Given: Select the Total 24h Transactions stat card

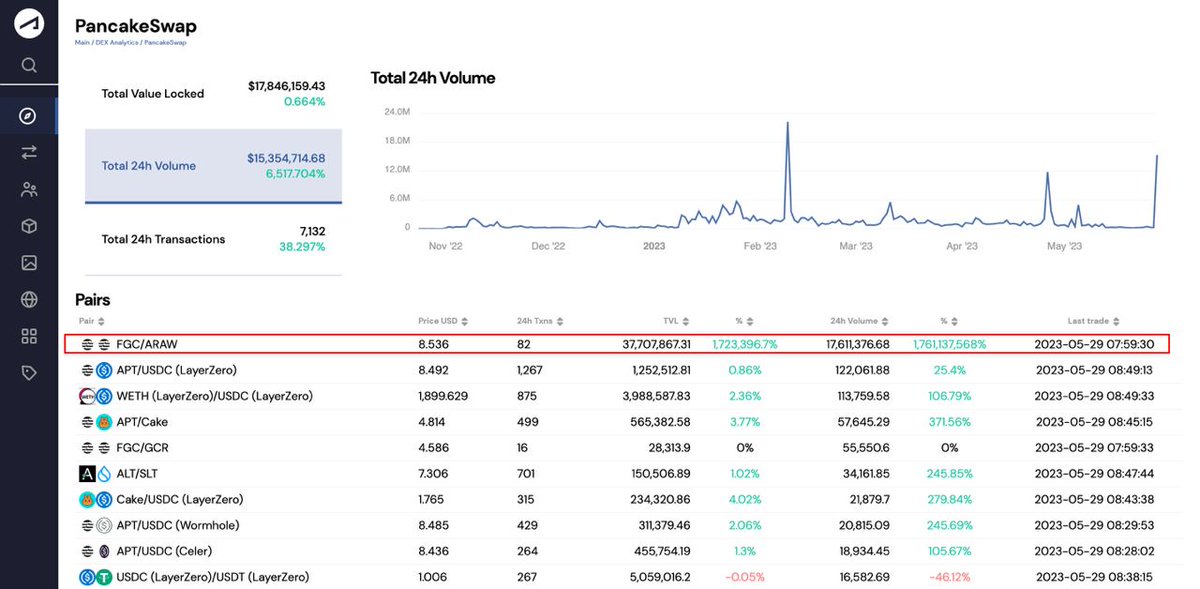Looking at the screenshot, I should tap(213, 239).
